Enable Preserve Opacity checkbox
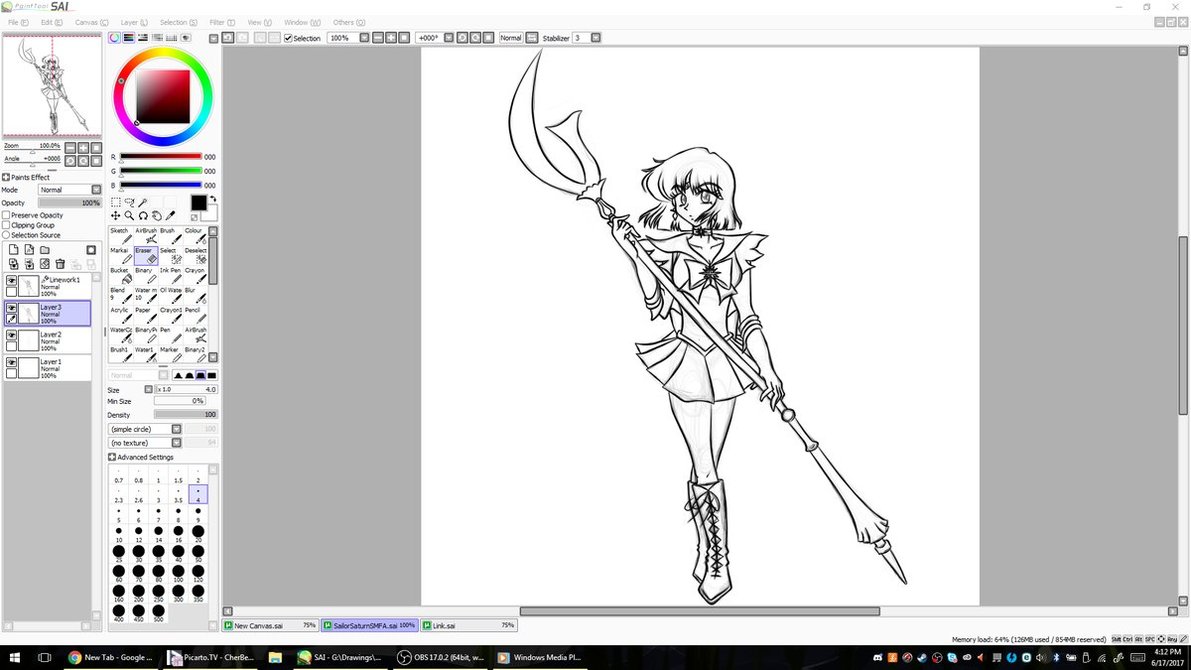1191x670 pixels. point(6,215)
